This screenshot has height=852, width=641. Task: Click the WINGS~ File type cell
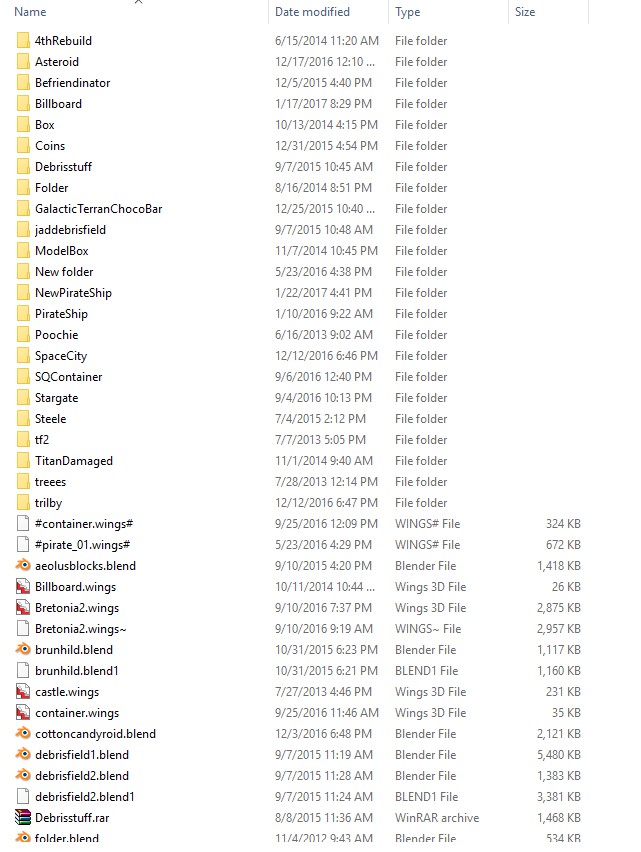(x=428, y=629)
